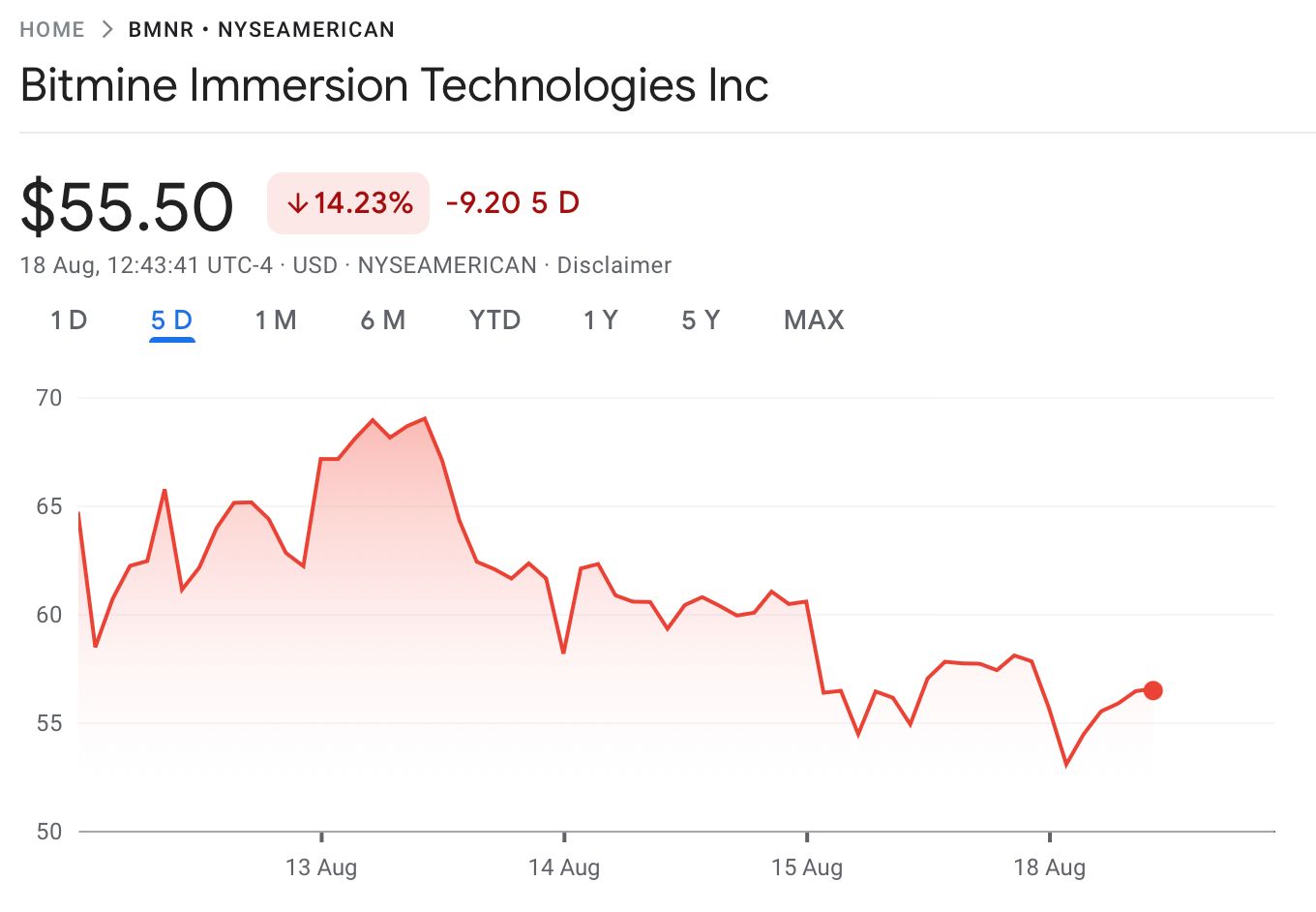This screenshot has width=1316, height=912.
Task: Select the YTD range tab
Action: point(494,320)
